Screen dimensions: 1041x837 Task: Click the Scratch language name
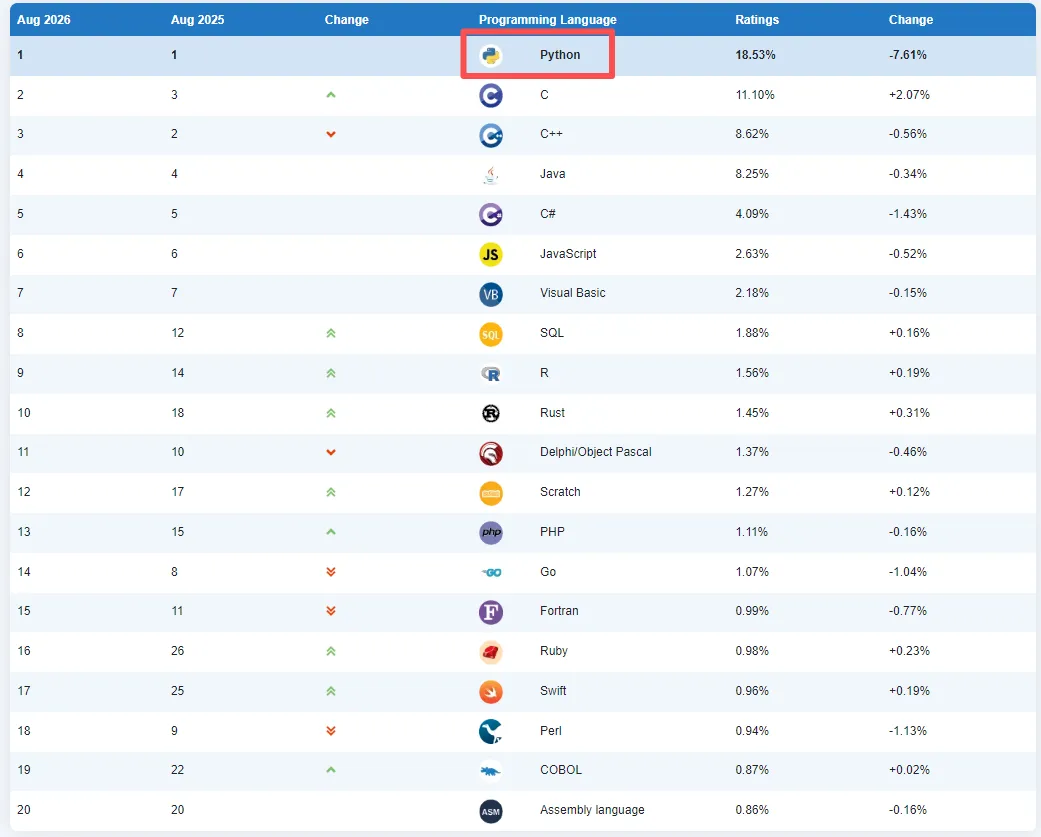click(x=560, y=492)
